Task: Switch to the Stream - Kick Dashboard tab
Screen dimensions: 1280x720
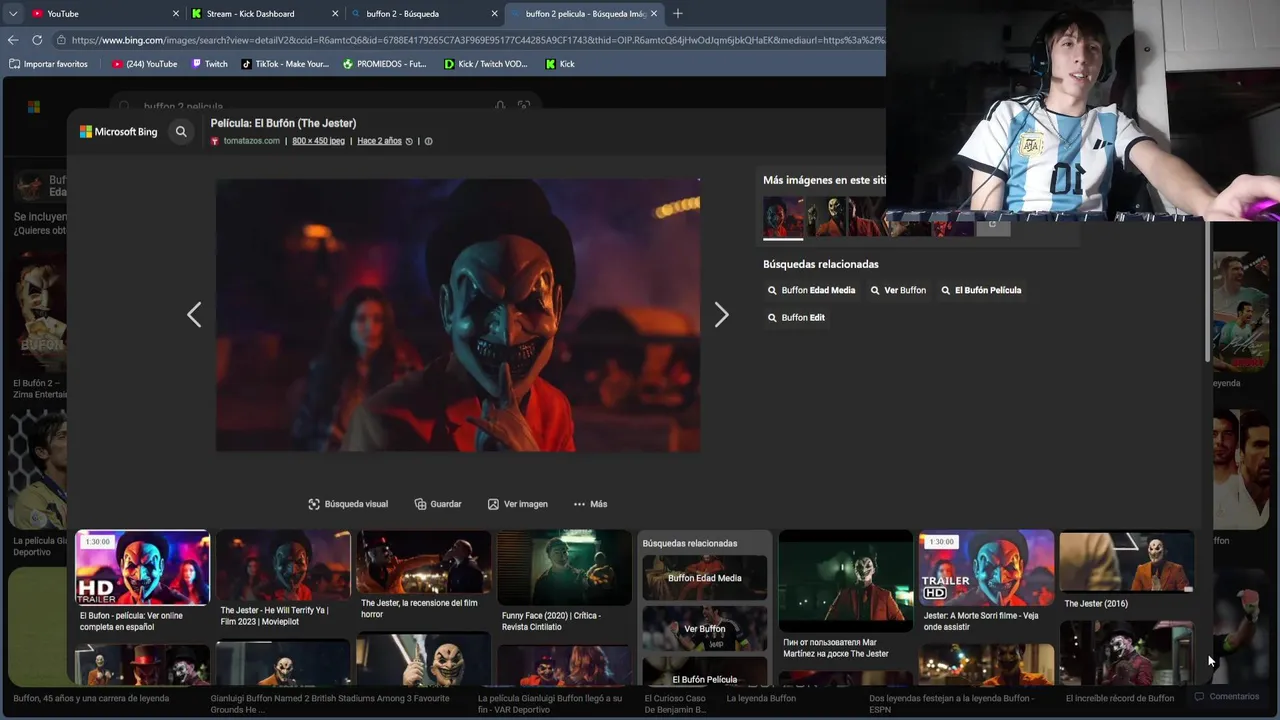Action: (264, 14)
